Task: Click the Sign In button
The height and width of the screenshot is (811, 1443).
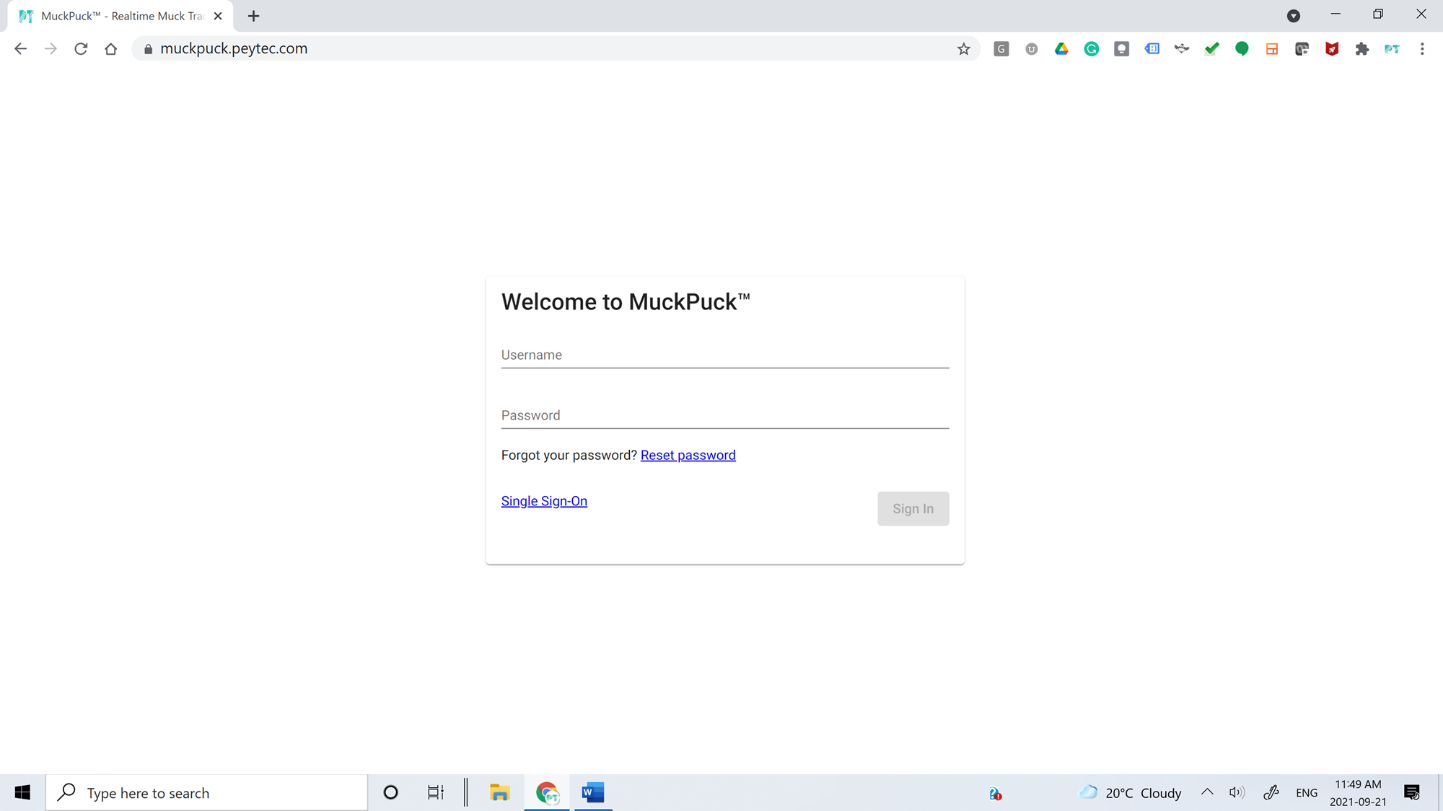Action: pyautogui.click(x=913, y=509)
